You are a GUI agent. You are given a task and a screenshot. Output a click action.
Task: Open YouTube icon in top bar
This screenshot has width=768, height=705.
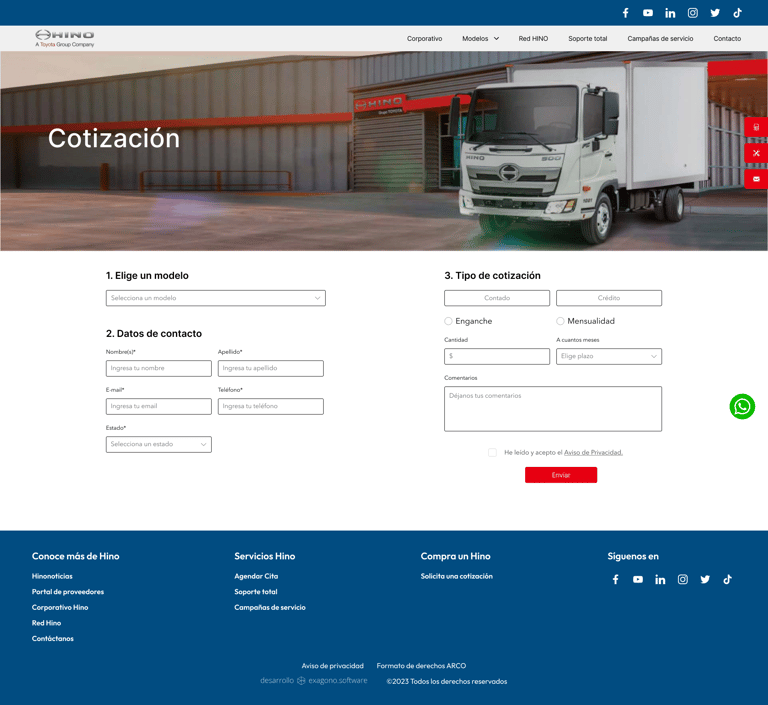pyautogui.click(x=648, y=13)
